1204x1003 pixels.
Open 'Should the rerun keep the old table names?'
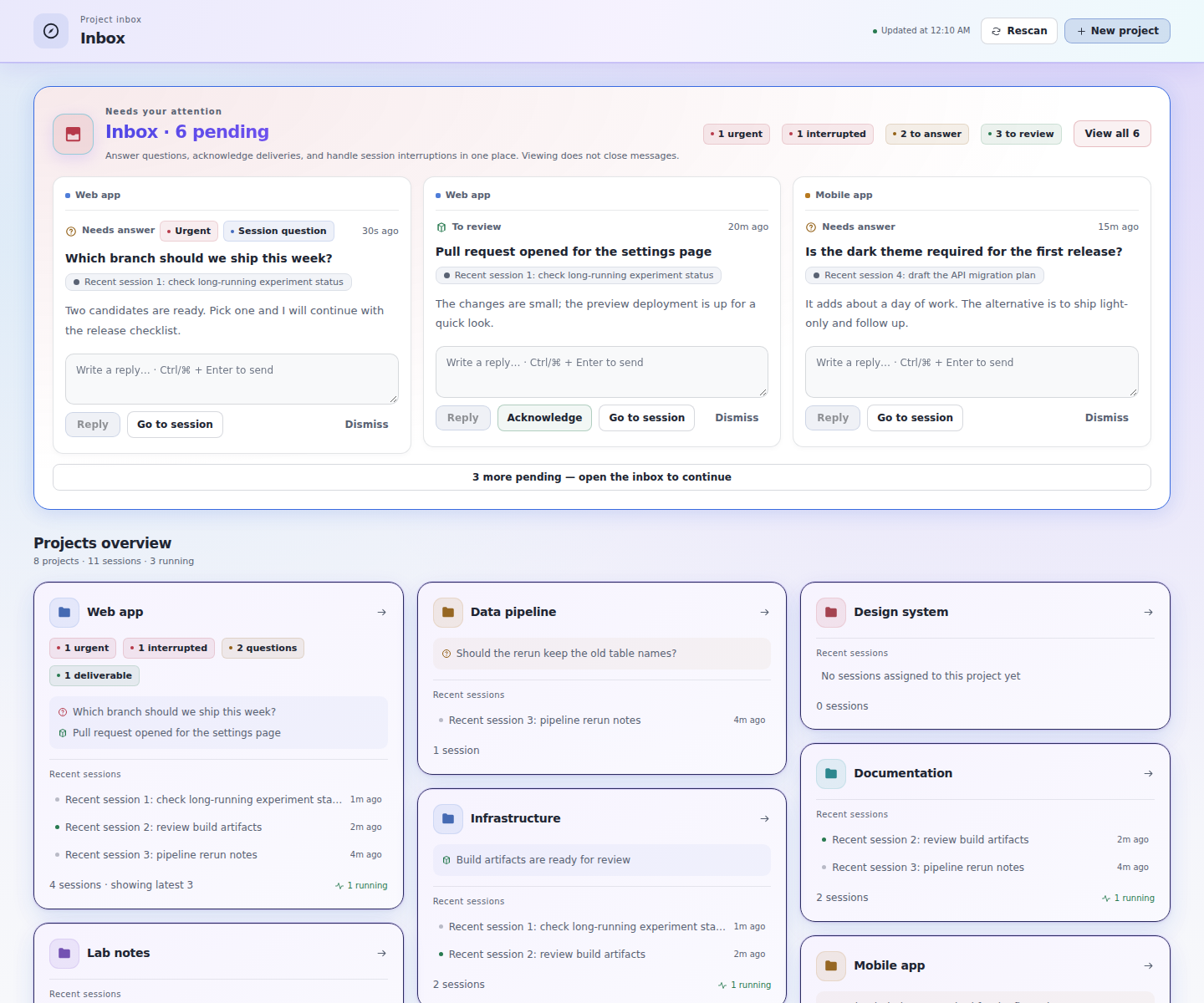tap(602, 654)
